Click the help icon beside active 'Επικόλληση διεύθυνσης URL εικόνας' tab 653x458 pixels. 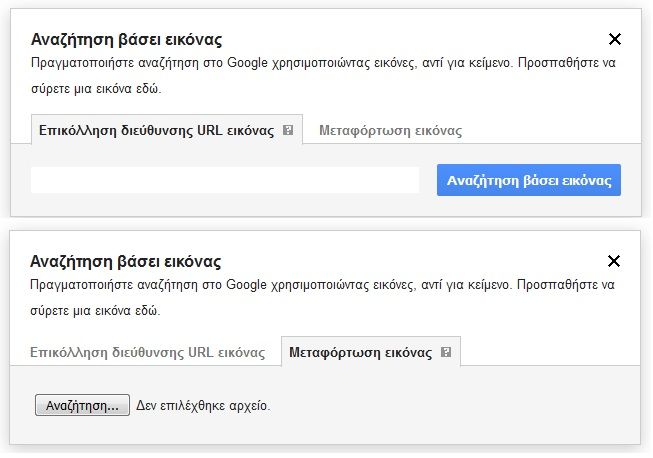288,130
